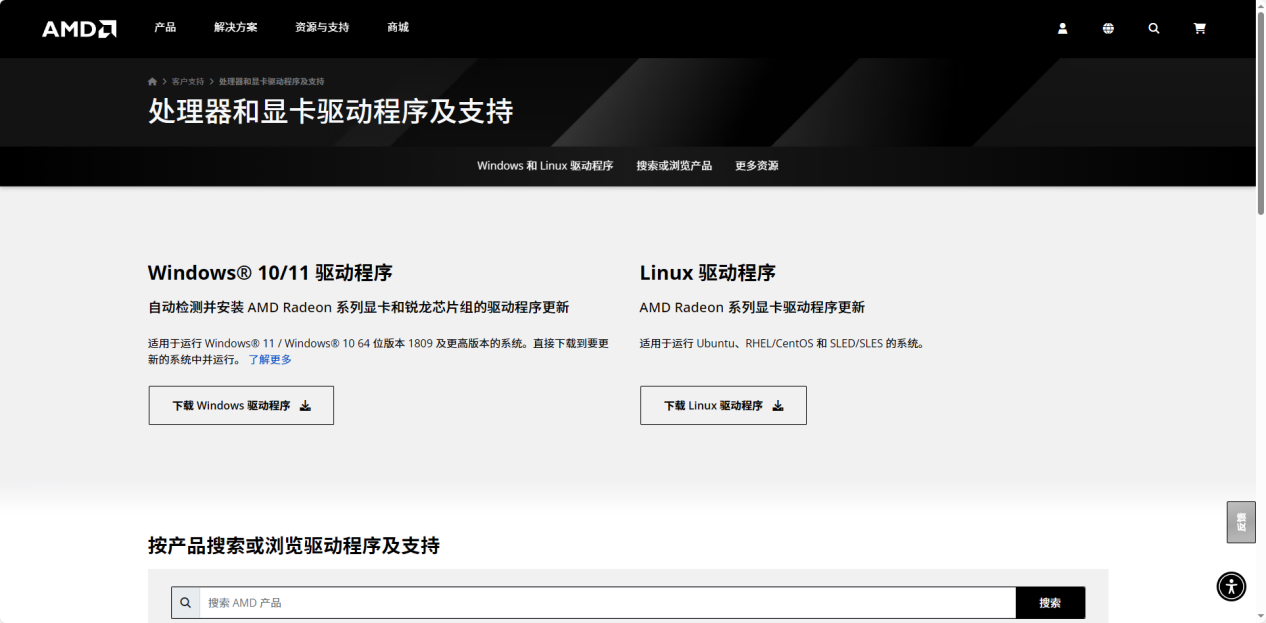Click the 下载 Linux 驱动程序 button
Screen dimensions: 1266x623
(722, 405)
